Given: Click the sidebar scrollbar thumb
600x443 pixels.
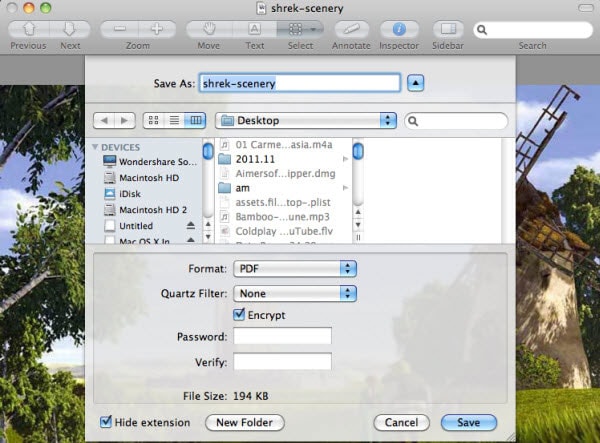Looking at the screenshot, I should 208,151.
